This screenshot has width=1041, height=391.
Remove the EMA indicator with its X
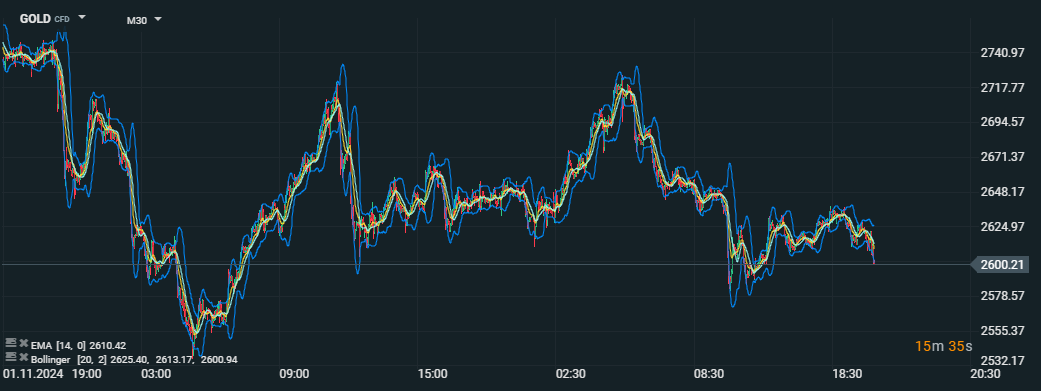(x=23, y=343)
